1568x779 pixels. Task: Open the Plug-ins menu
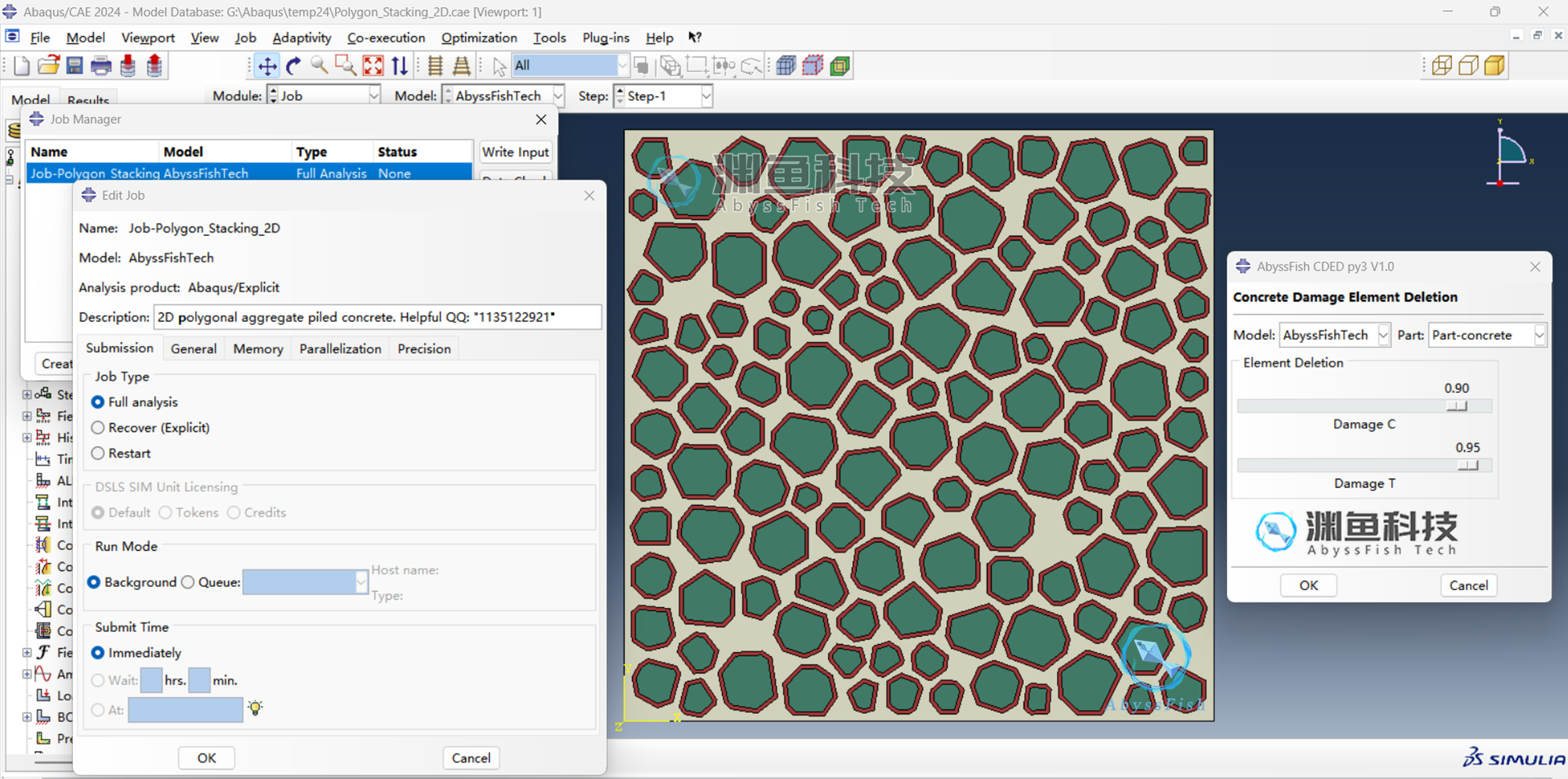[606, 38]
